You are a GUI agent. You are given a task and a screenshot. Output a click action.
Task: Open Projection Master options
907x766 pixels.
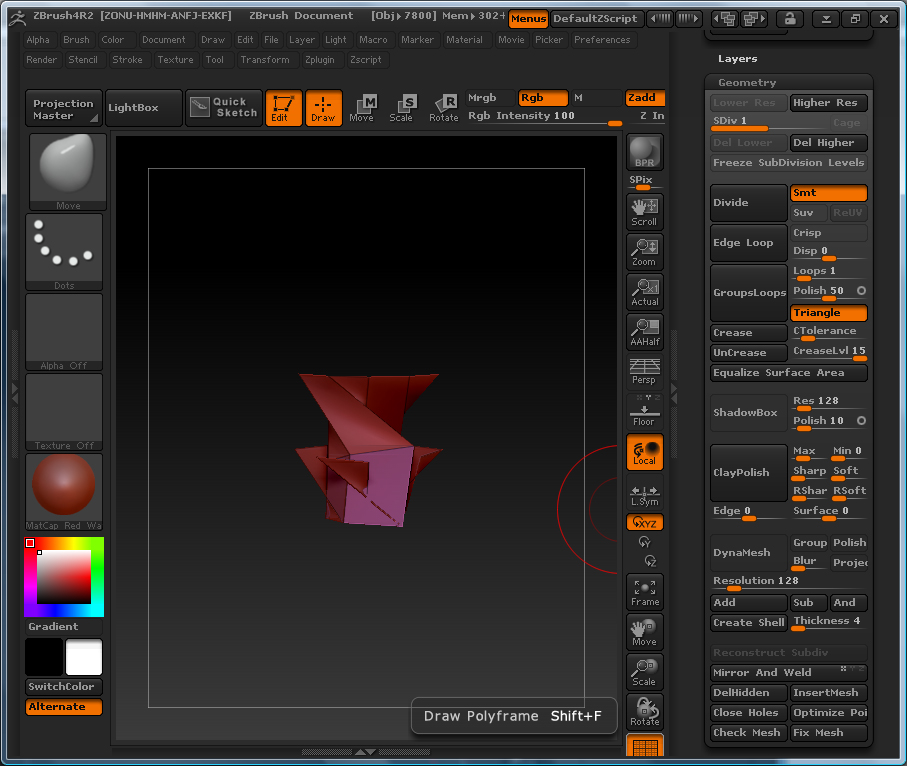[x=62, y=107]
